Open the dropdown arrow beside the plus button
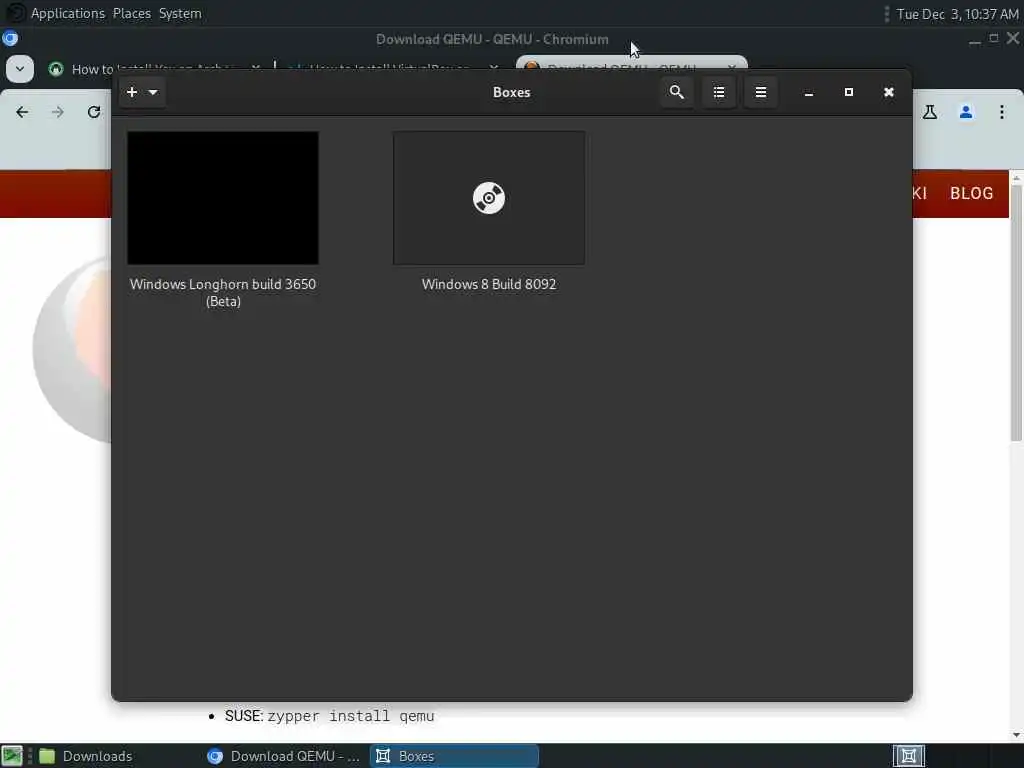The image size is (1024, 768). [153, 92]
